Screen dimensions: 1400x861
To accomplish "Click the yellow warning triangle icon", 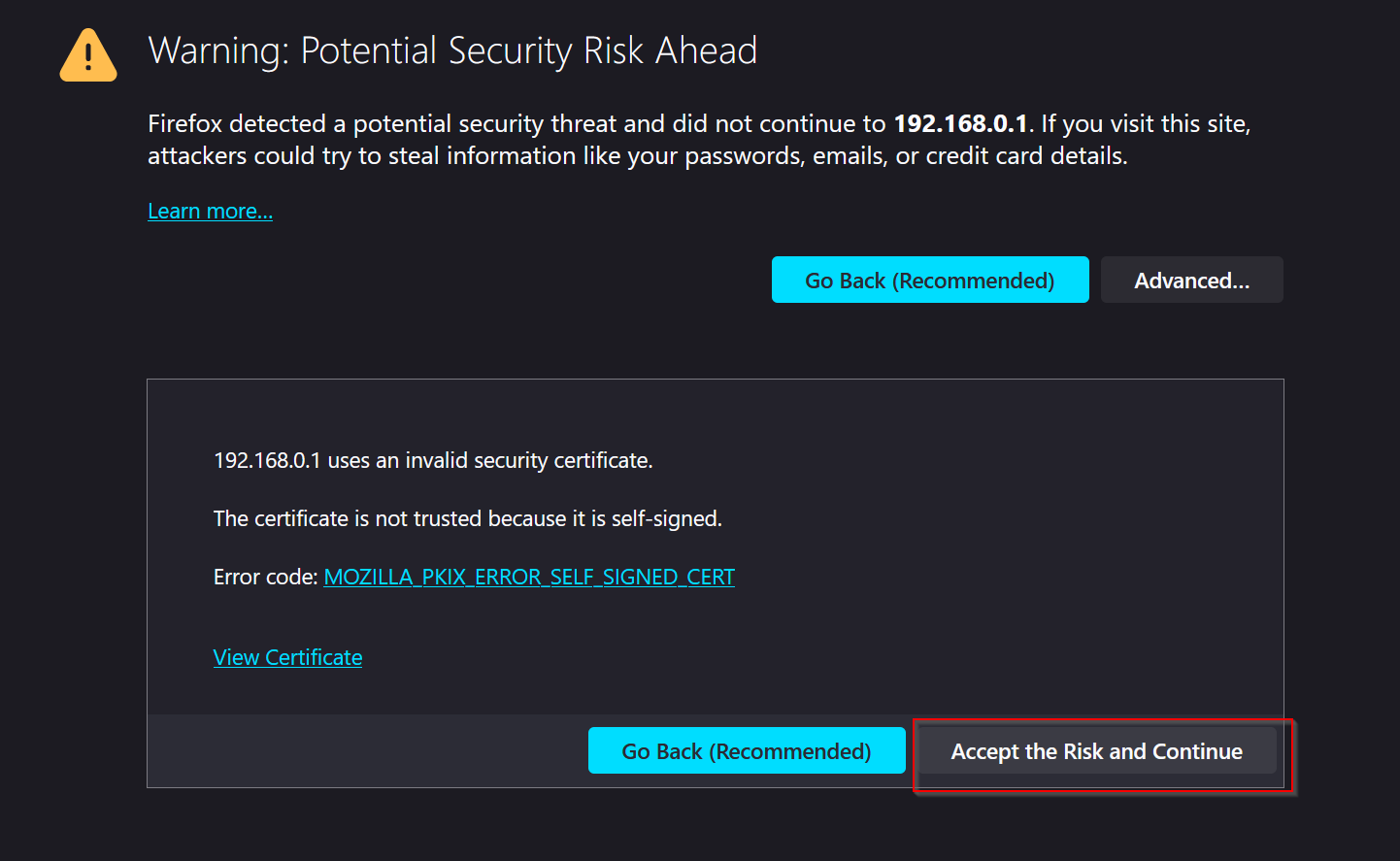I will click(88, 55).
